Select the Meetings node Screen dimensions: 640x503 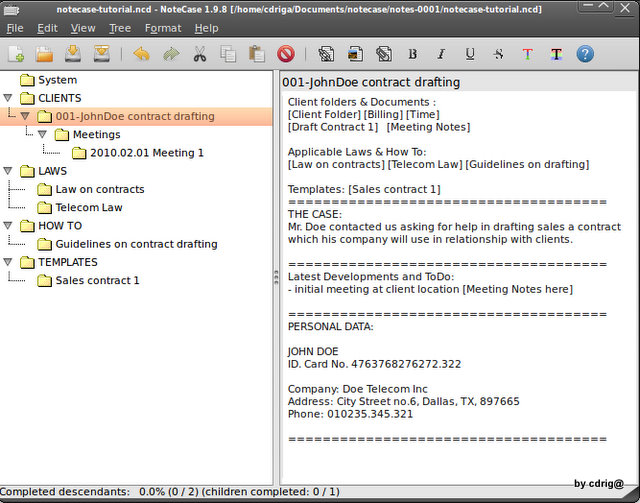pos(97,134)
